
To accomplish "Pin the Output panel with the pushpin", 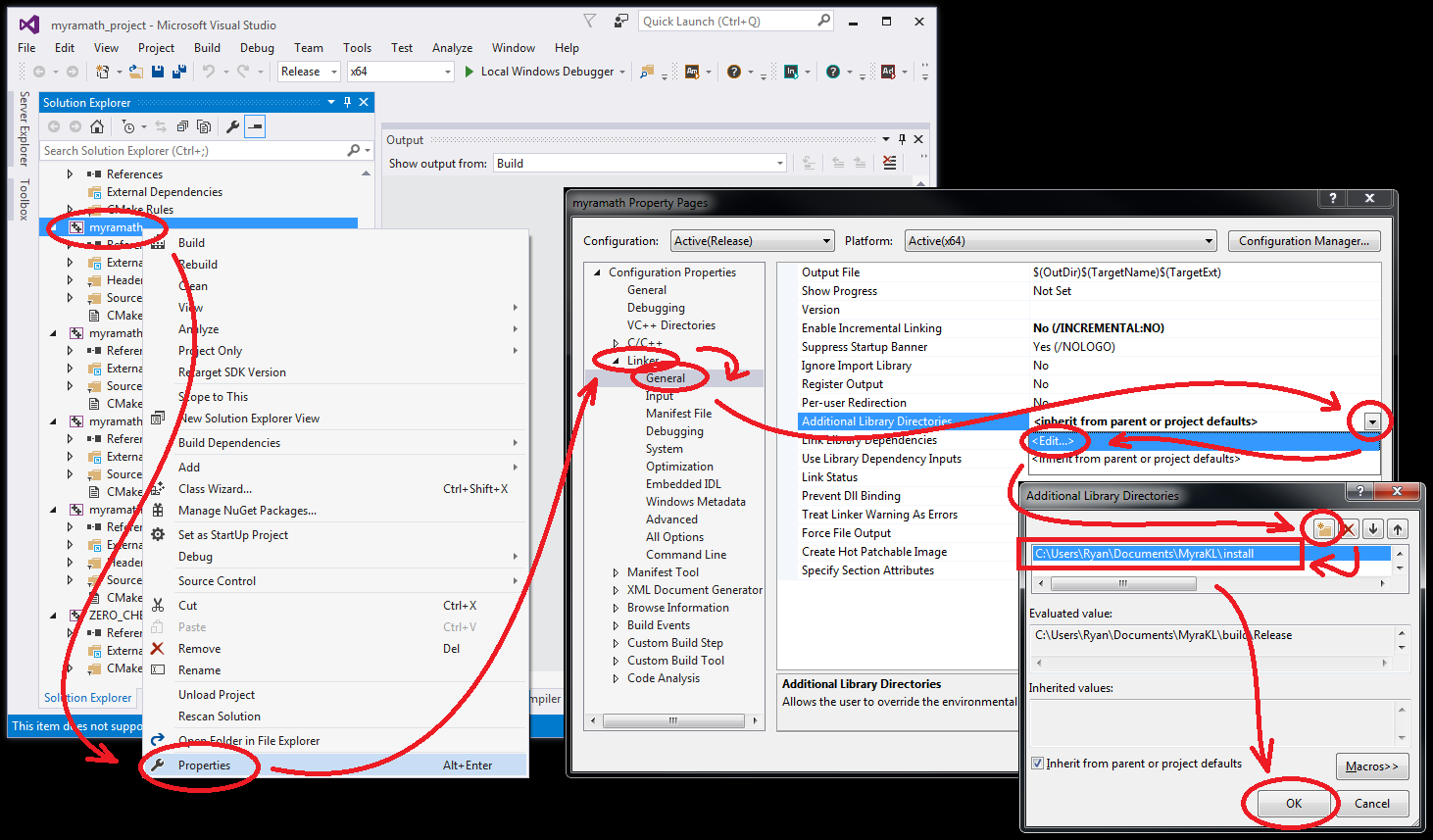I will pos(903,139).
